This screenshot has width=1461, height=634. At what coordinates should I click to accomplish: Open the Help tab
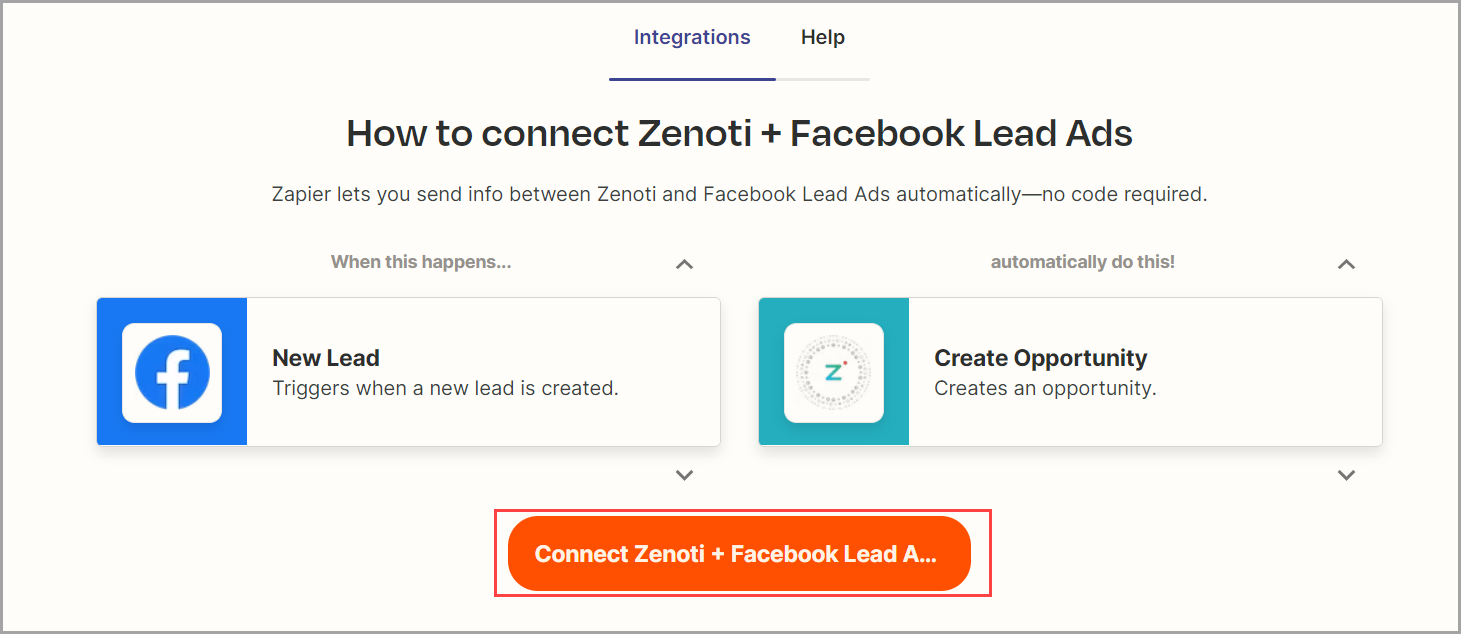click(823, 38)
